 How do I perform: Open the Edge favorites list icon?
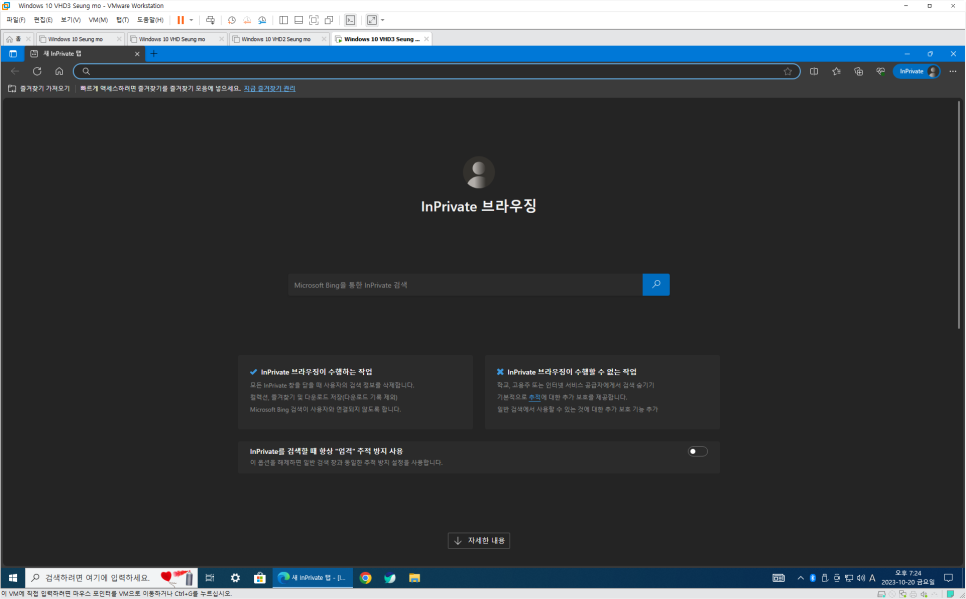pyautogui.click(x=836, y=71)
